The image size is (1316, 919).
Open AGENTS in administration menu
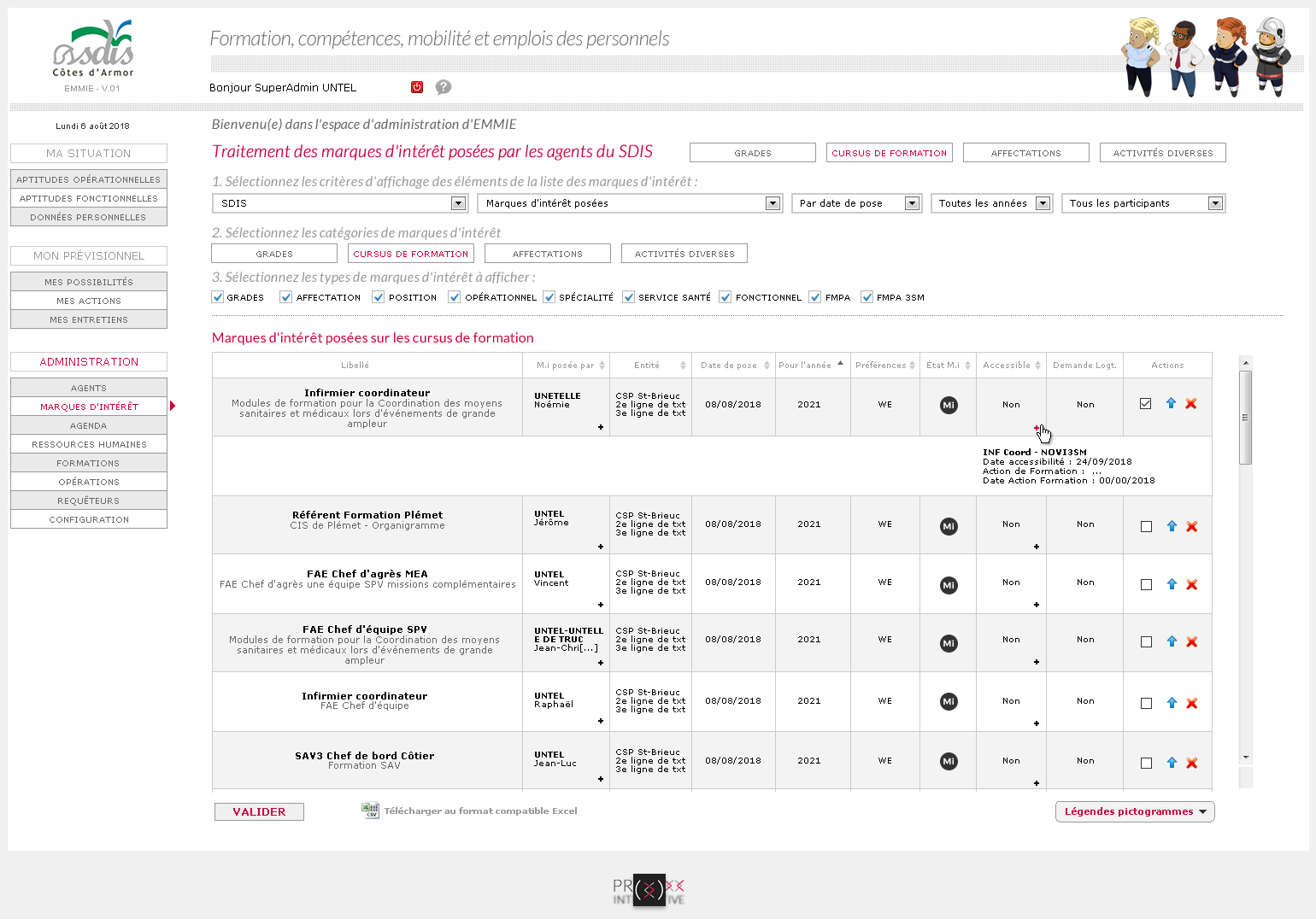pyautogui.click(x=89, y=388)
